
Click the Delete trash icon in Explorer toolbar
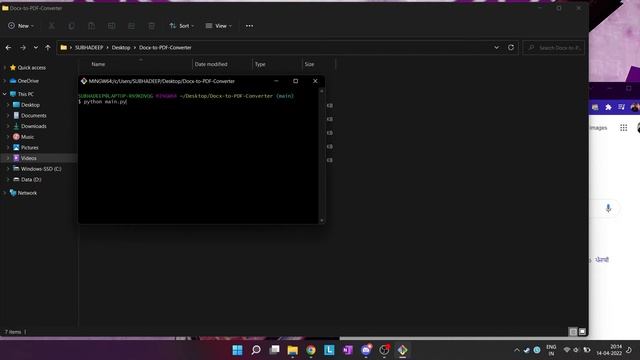tap(151, 26)
